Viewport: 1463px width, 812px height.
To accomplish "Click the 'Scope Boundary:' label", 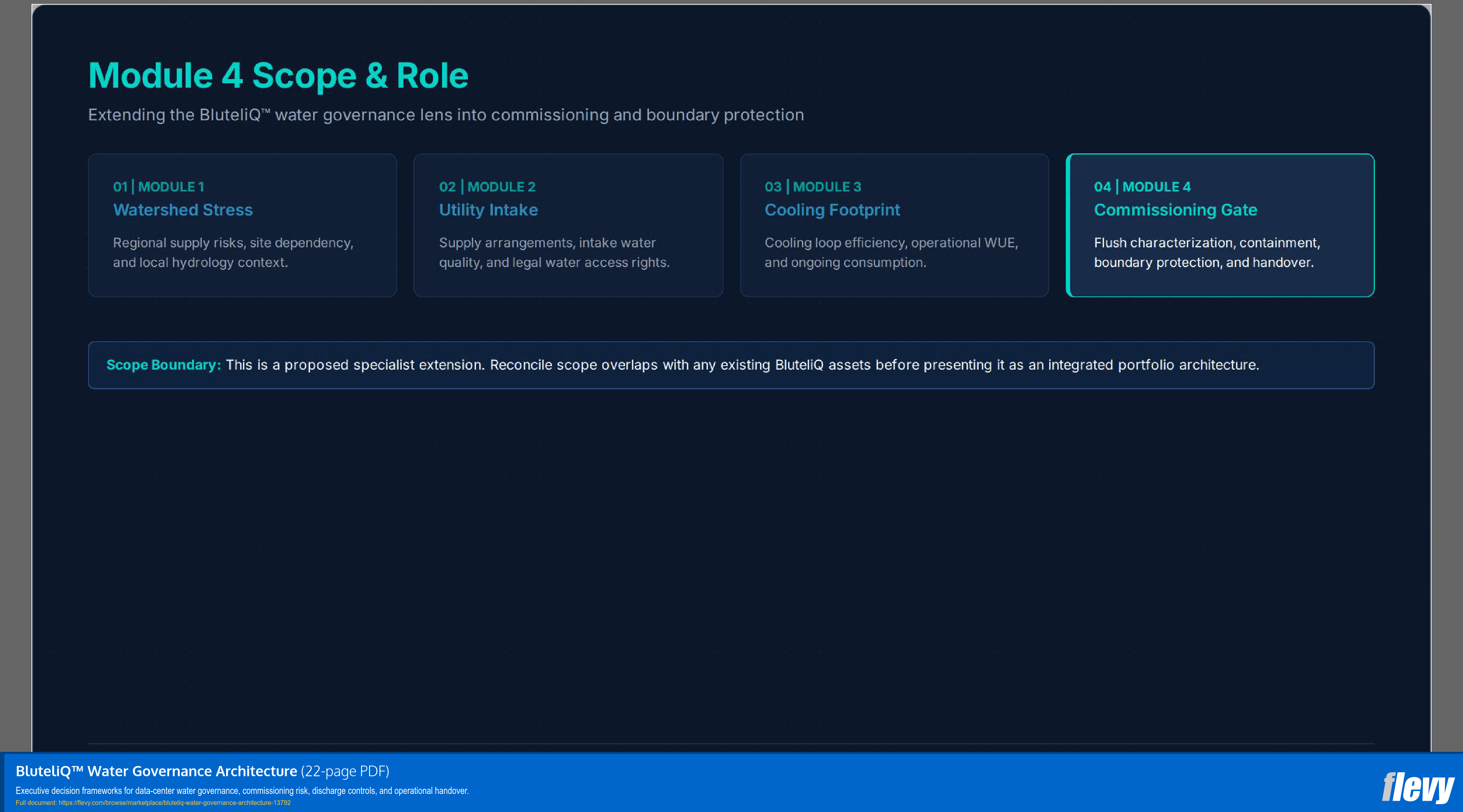I will click(164, 365).
